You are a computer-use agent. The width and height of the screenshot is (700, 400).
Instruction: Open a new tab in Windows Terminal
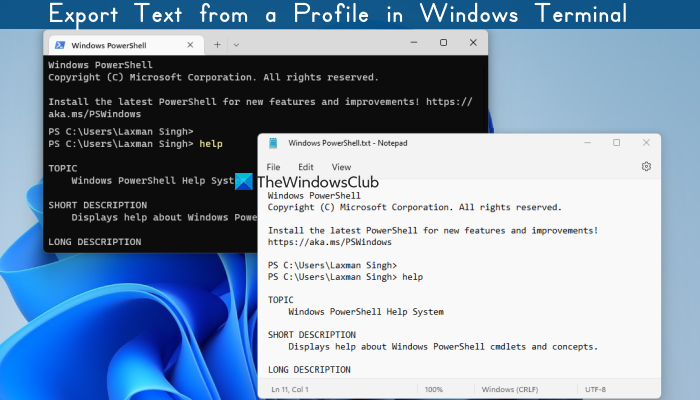click(x=217, y=45)
